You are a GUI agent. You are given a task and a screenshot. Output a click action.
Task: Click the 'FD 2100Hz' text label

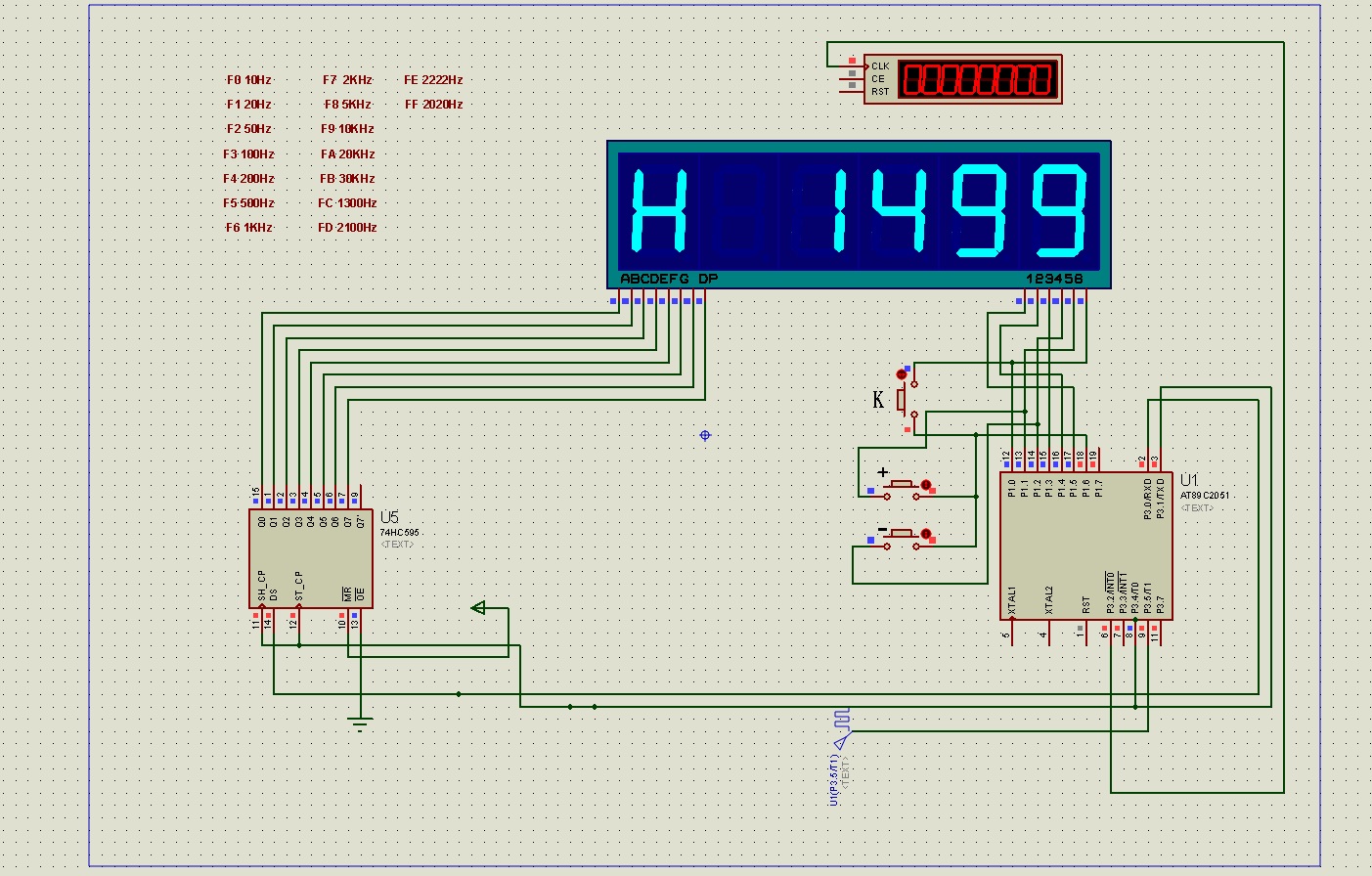click(347, 228)
